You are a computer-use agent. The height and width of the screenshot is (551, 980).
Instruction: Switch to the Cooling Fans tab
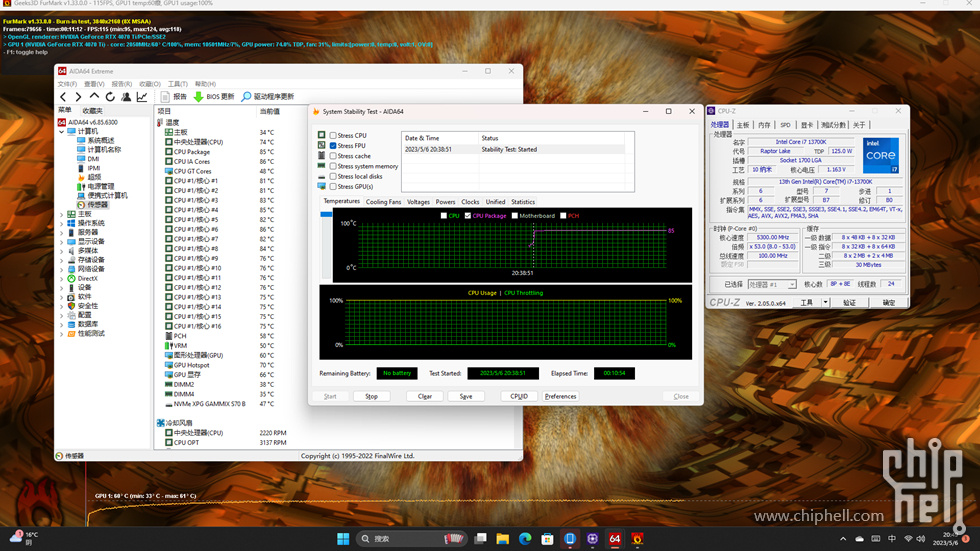click(383, 202)
